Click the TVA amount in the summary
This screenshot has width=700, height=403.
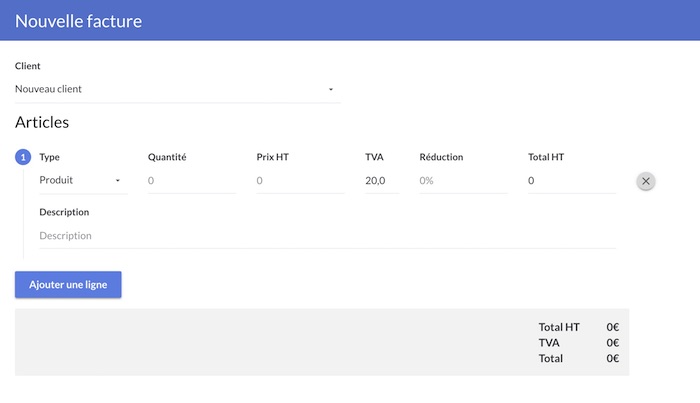click(x=612, y=342)
